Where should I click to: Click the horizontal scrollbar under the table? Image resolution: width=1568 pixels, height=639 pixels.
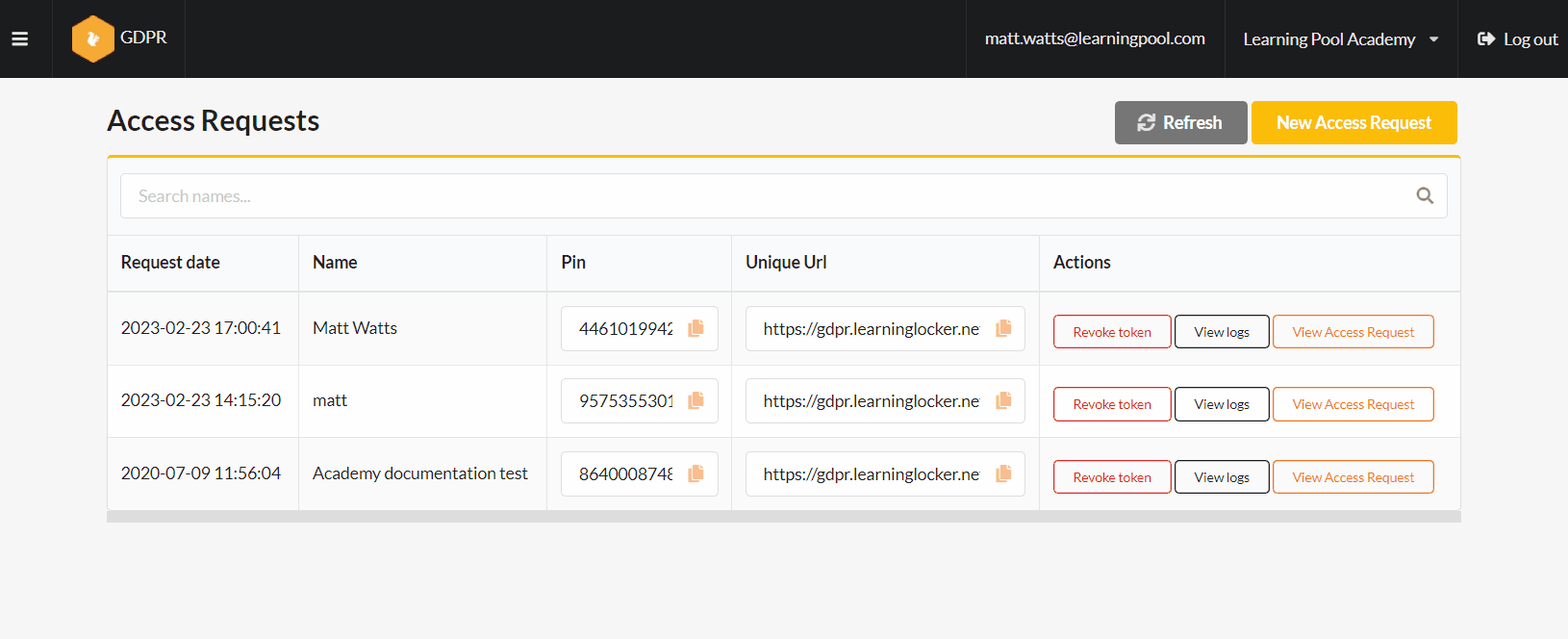pos(783,517)
